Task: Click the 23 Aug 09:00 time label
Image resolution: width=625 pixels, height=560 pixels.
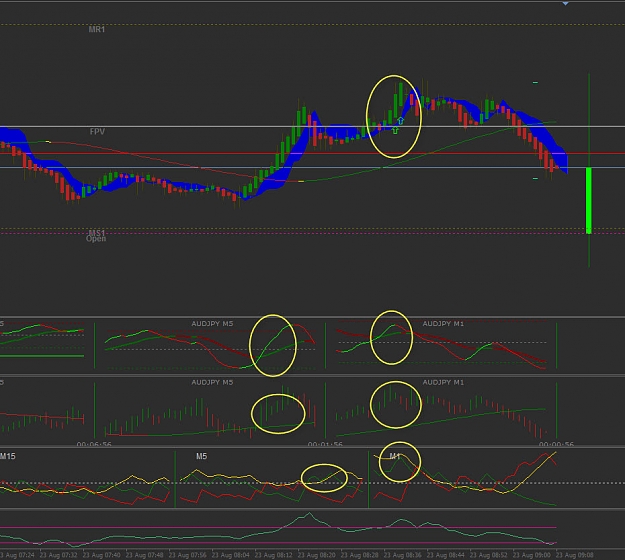Action: coord(532,554)
